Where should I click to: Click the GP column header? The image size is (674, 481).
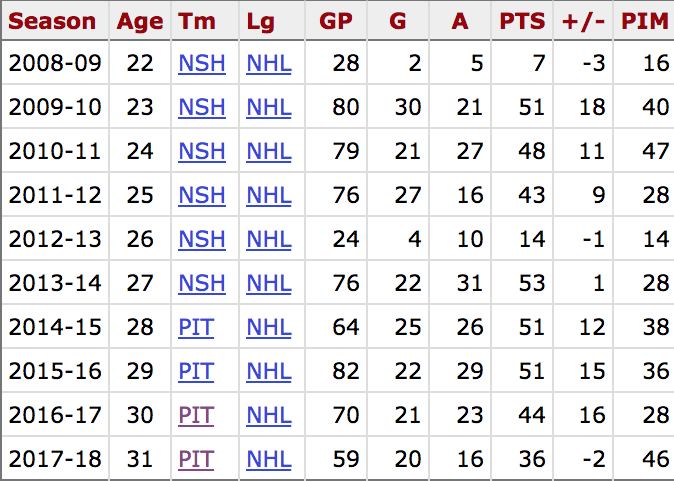pos(336,21)
